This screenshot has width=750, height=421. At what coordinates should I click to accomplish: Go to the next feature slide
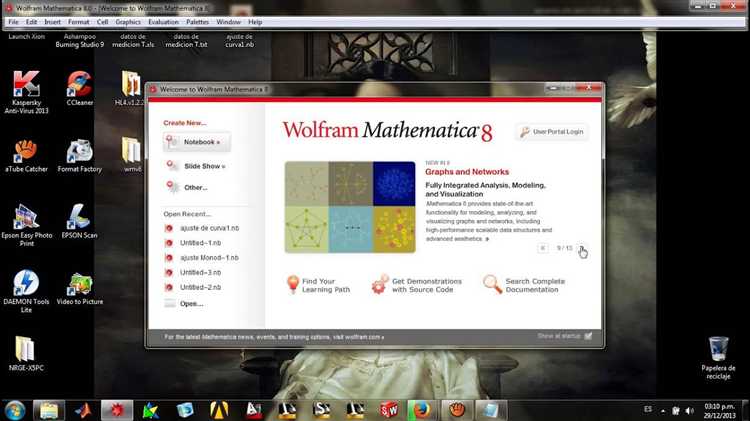pyautogui.click(x=581, y=248)
